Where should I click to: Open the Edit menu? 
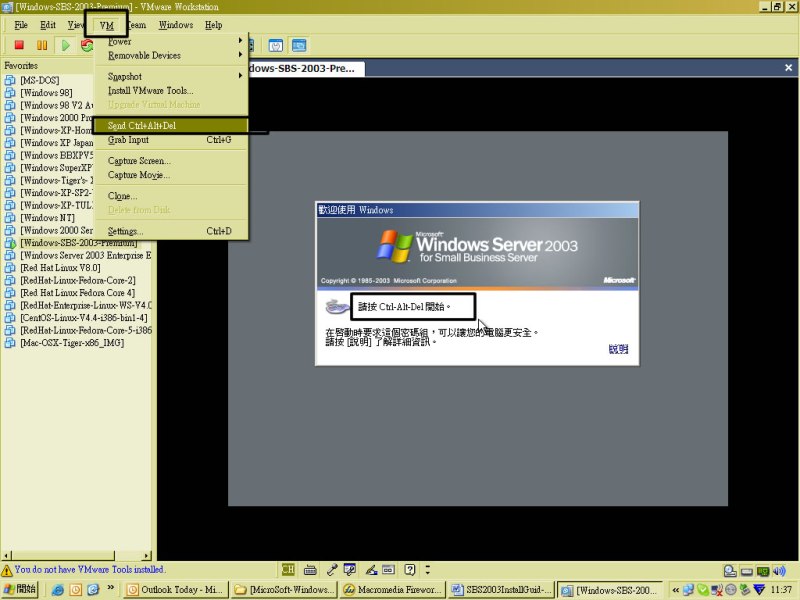48,25
